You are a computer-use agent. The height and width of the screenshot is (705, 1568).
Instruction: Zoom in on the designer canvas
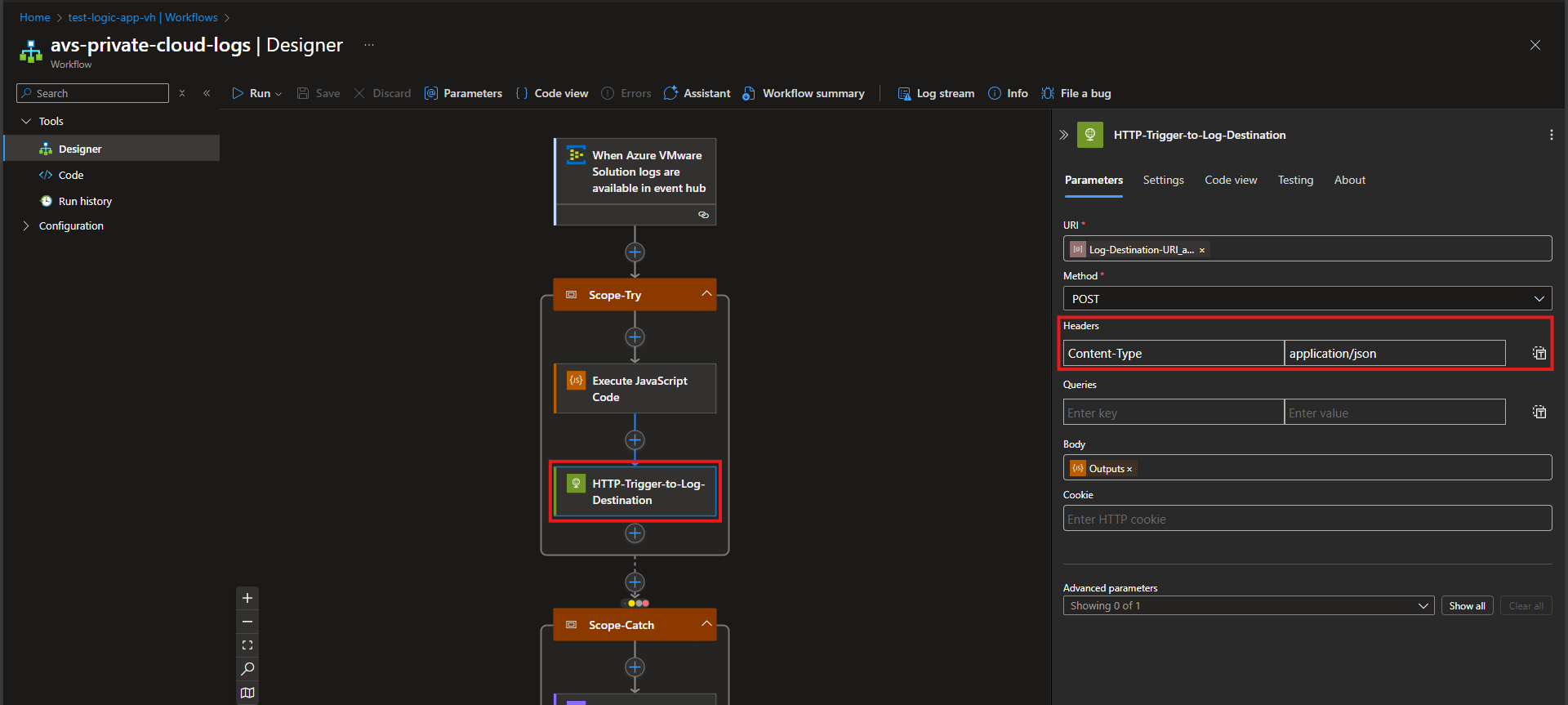pos(247,598)
